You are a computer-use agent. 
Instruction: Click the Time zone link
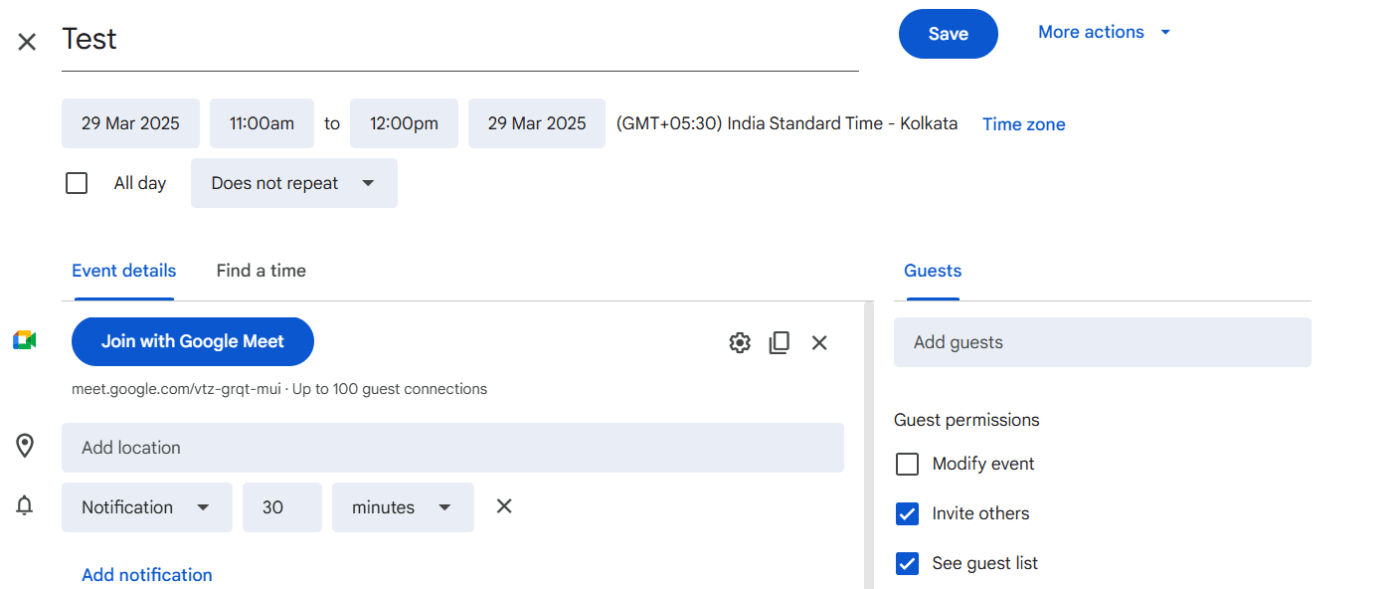pos(1023,123)
